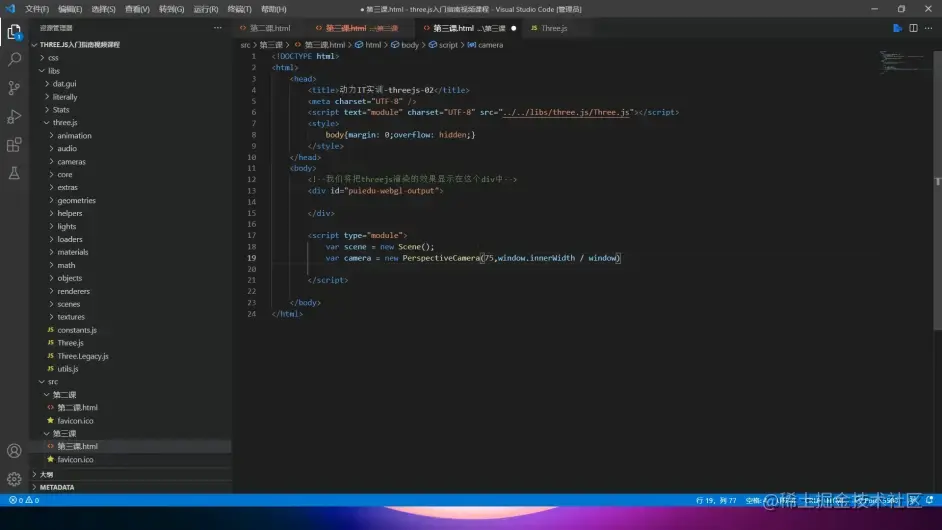
Task: Open the Source Control view
Action: pyautogui.click(x=14, y=88)
